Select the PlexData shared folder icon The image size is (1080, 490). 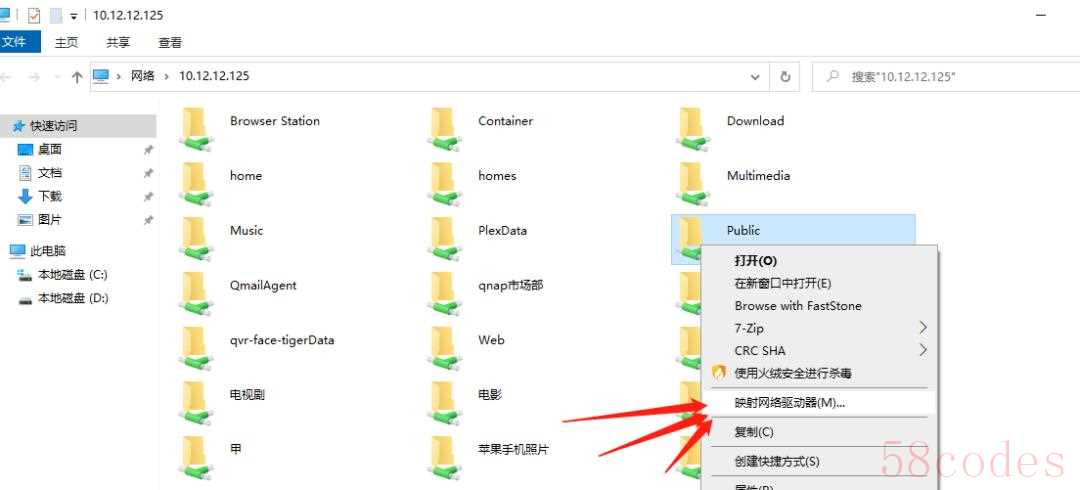444,239
